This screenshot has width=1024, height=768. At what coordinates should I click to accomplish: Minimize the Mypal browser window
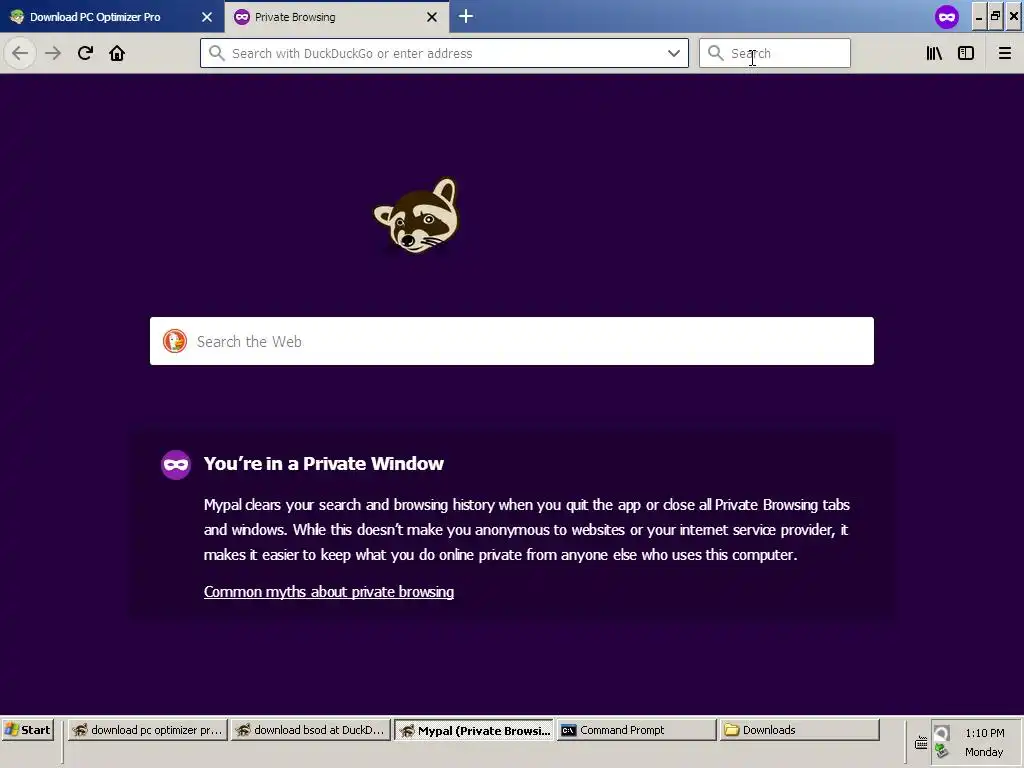click(979, 17)
